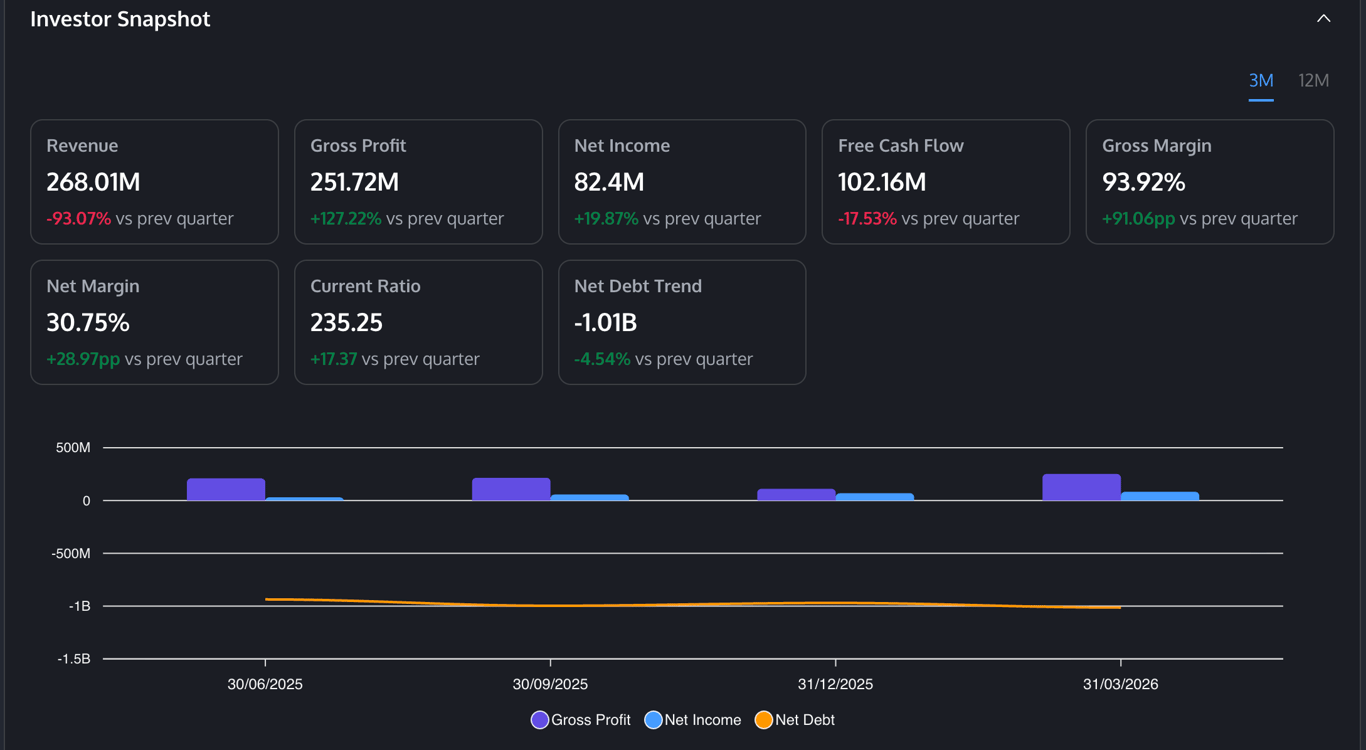Select the 268.01M revenue value
Image resolution: width=1366 pixels, height=750 pixels.
tap(93, 182)
